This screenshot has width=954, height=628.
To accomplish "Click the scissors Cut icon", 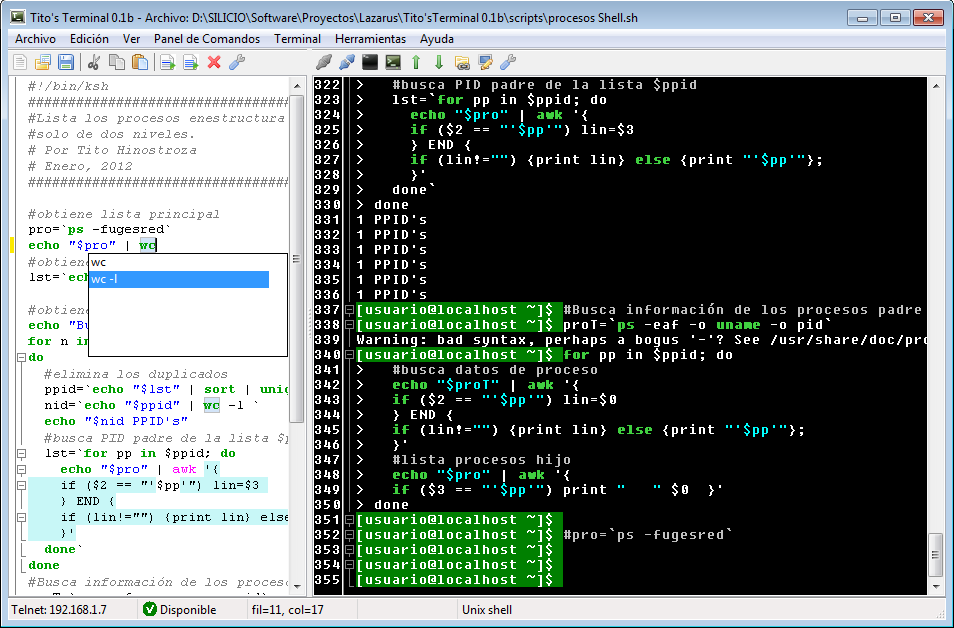I will click(x=94, y=63).
